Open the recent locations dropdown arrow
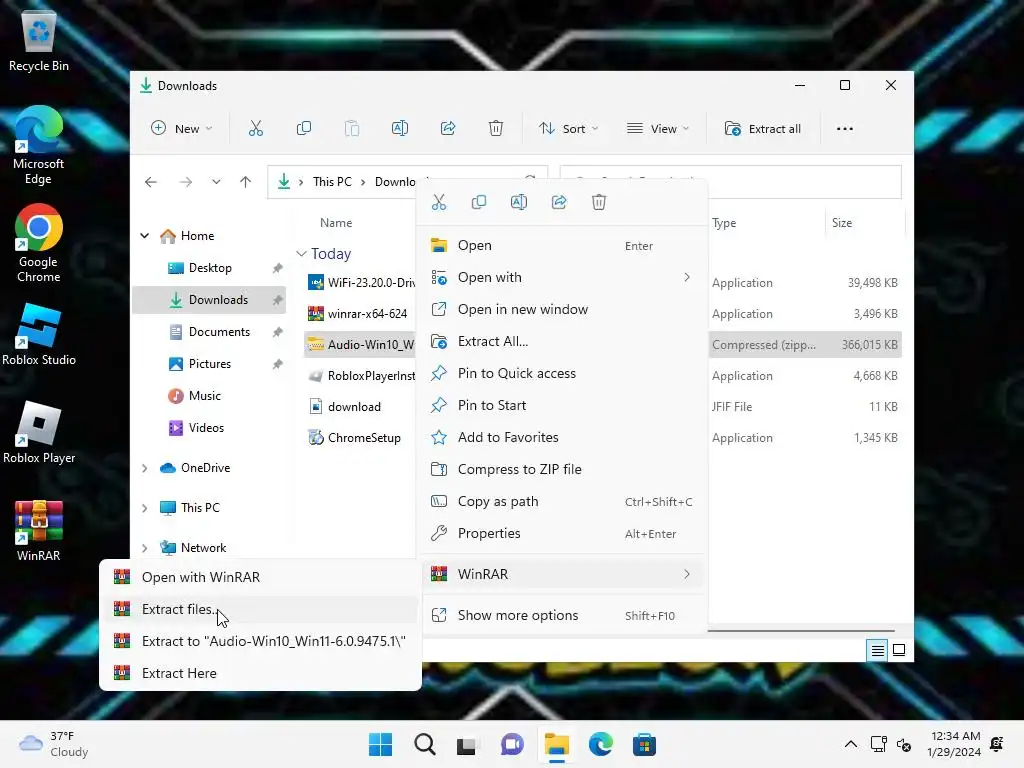Viewport: 1024px width, 768px height. pos(216,182)
